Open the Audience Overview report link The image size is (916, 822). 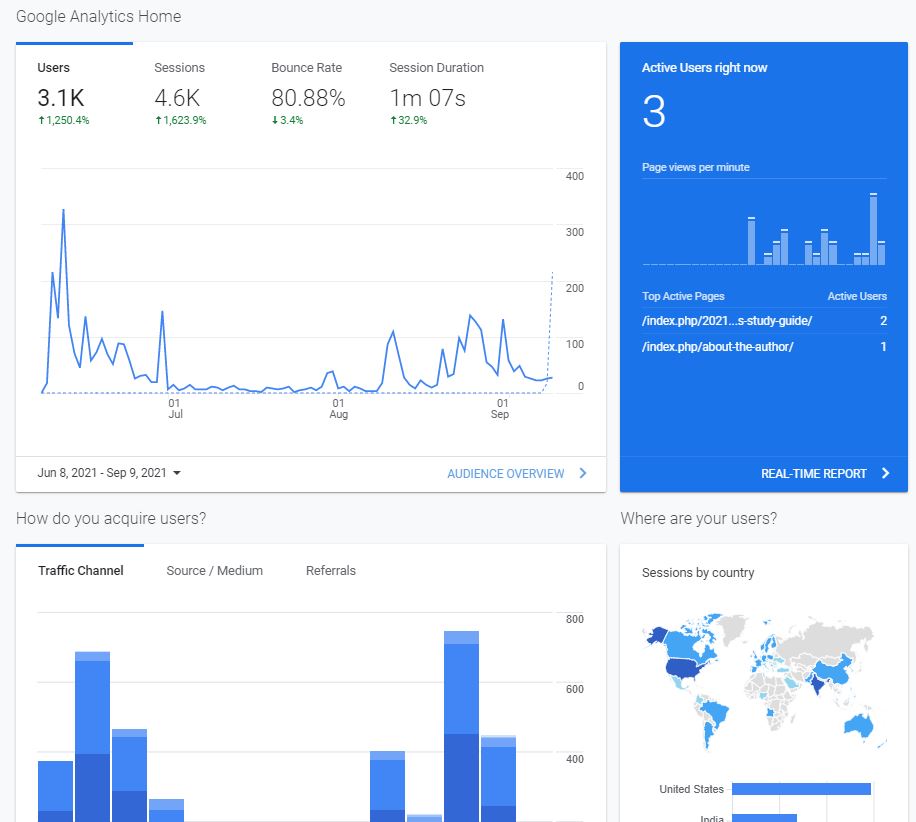pos(505,474)
